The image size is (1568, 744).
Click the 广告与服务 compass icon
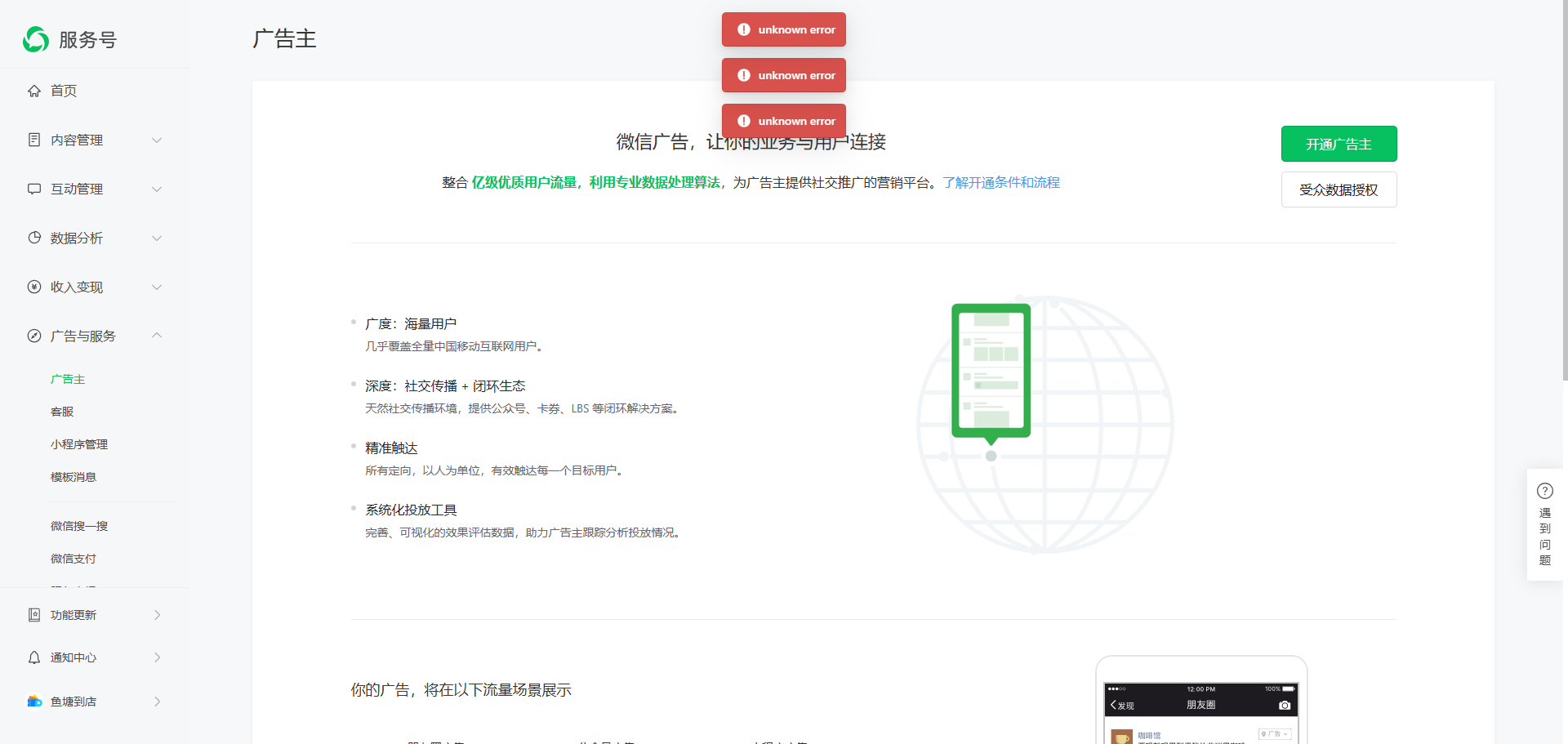[x=34, y=336]
